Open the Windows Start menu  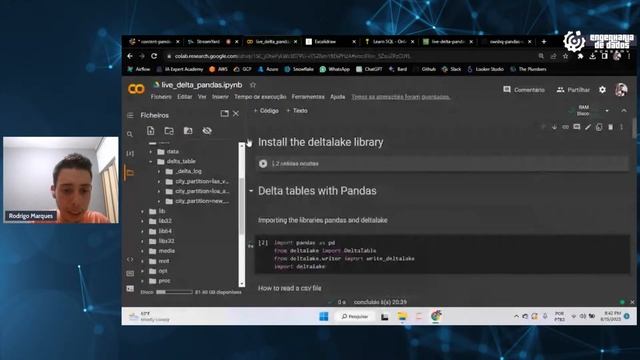click(324, 317)
